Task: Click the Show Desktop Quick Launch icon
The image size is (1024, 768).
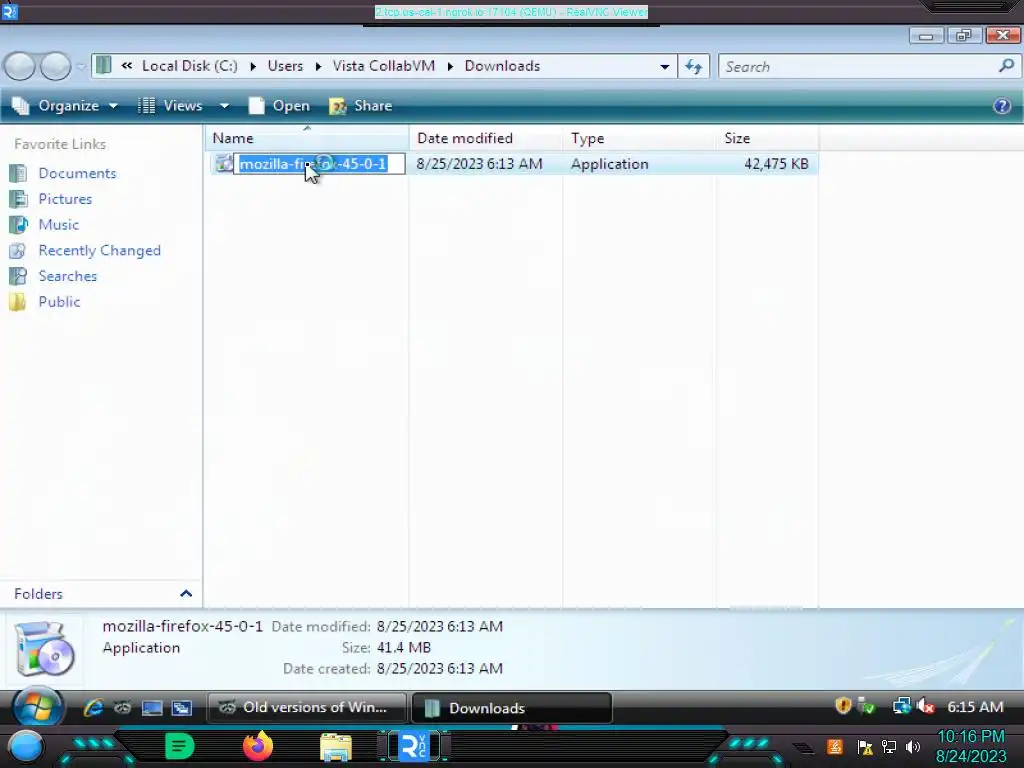Action: [x=152, y=708]
